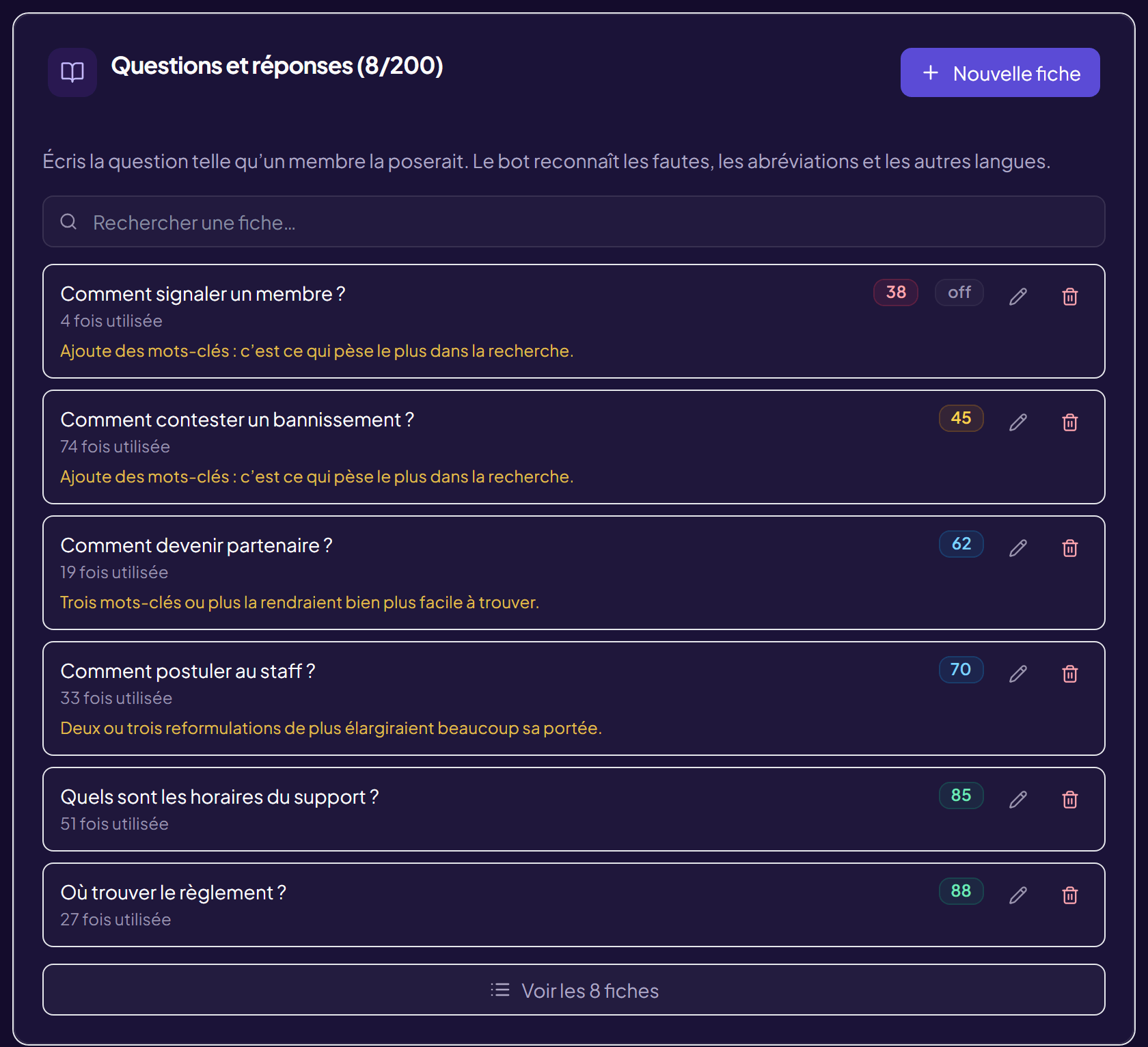The height and width of the screenshot is (1047, 1148).
Task: Click score badge 38 on signaler un membre
Action: pos(896,293)
